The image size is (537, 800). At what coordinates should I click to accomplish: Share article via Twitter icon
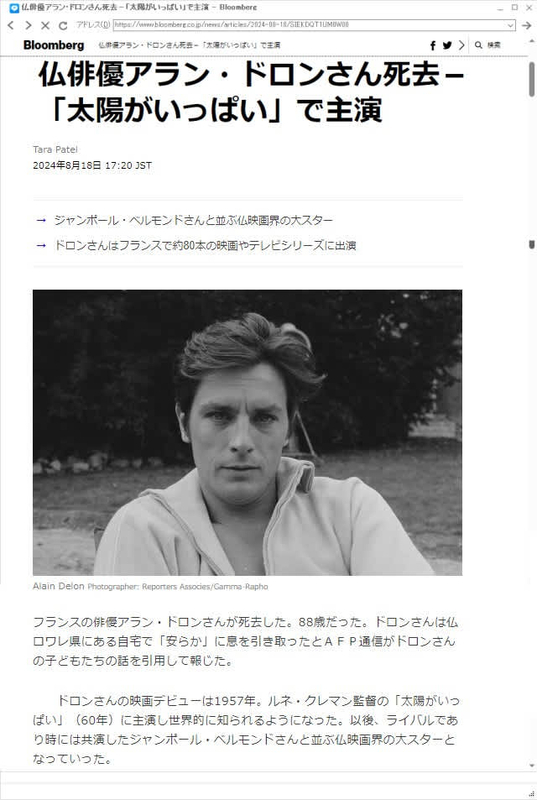(447, 45)
